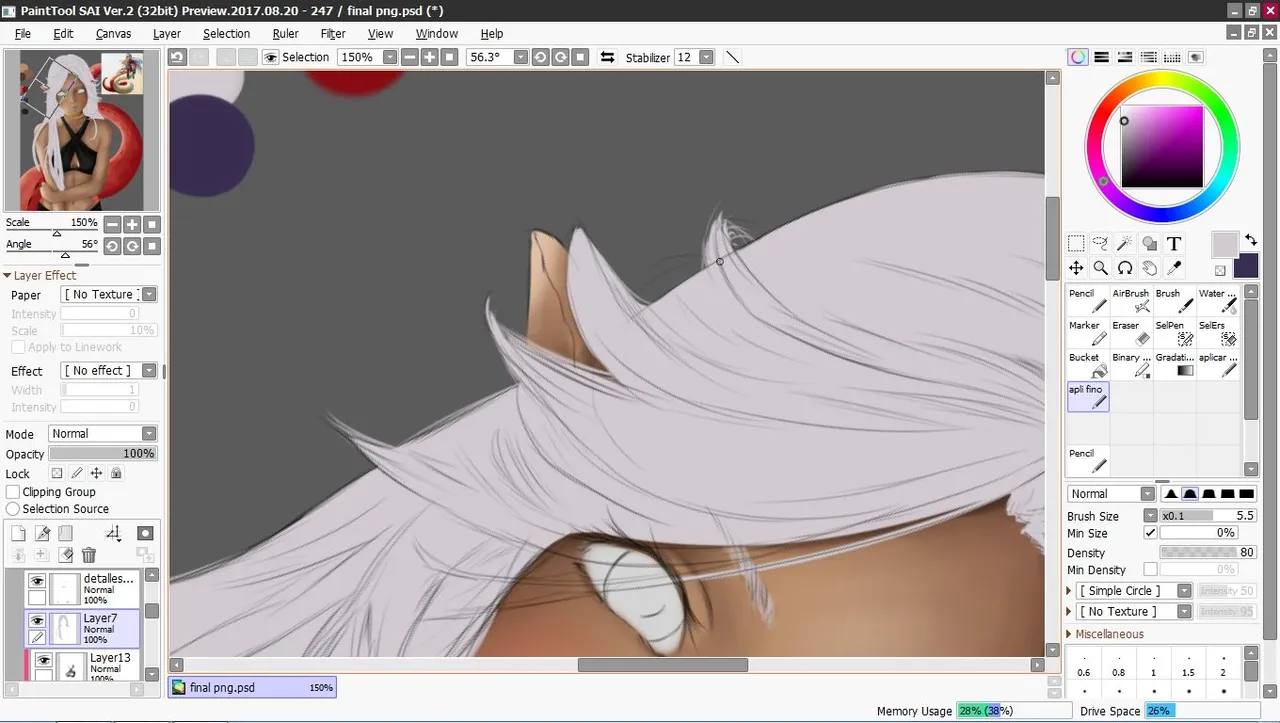Choose the lasso selection tool
Viewport: 1280px width, 723px height.
[1100, 243]
